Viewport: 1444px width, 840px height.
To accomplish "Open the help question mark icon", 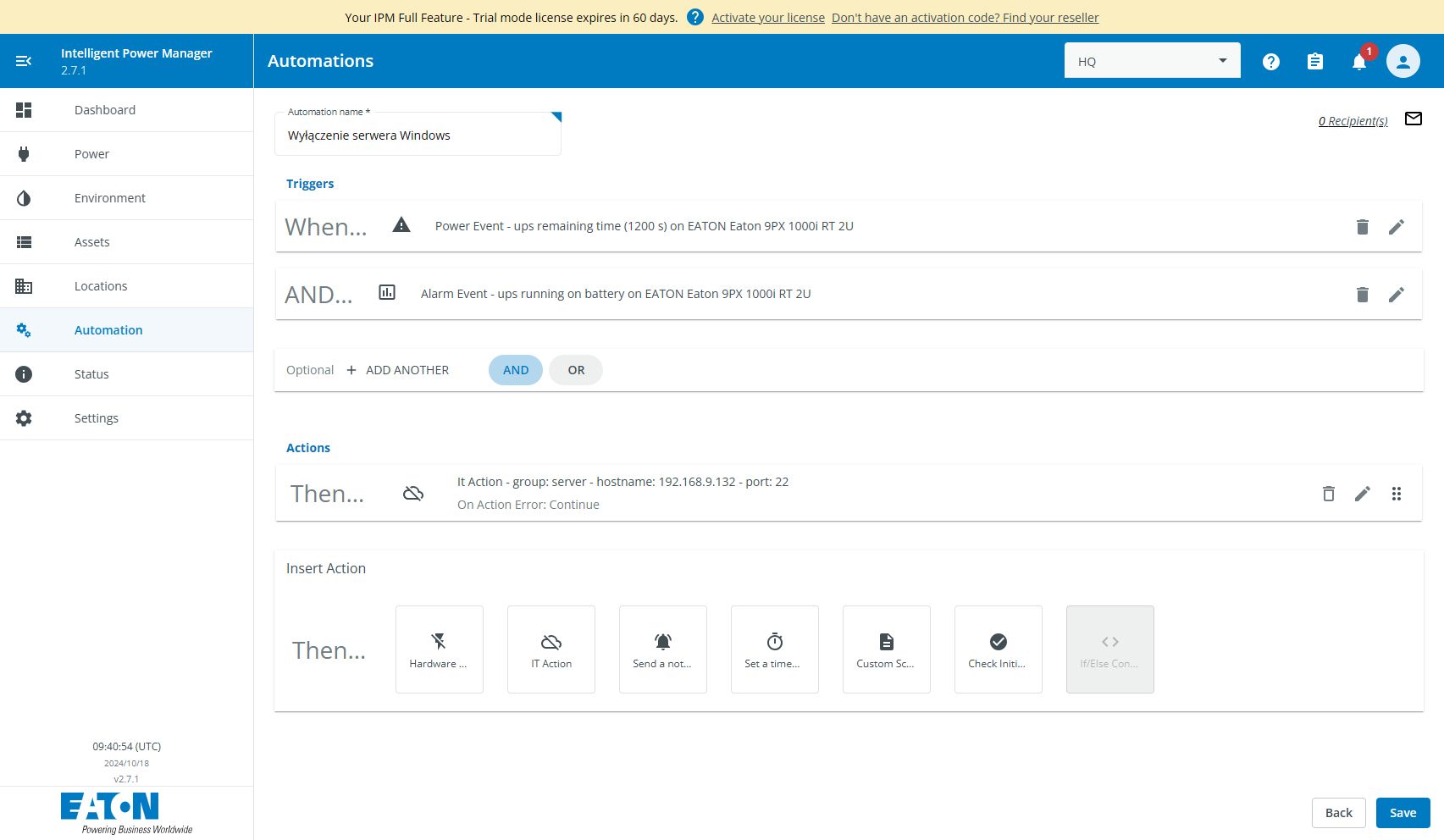I will click(1270, 62).
